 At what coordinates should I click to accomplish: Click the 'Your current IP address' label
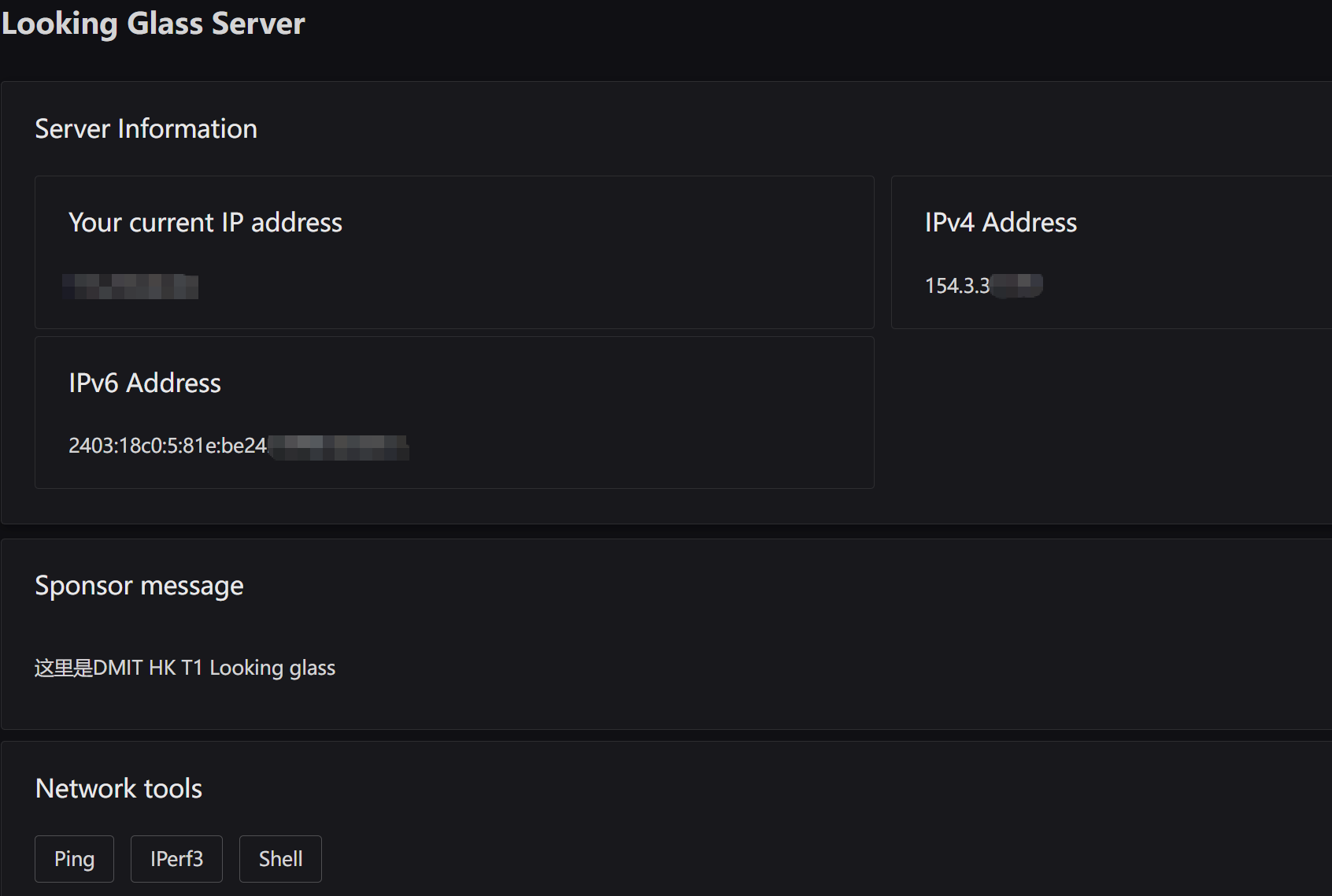[205, 223]
